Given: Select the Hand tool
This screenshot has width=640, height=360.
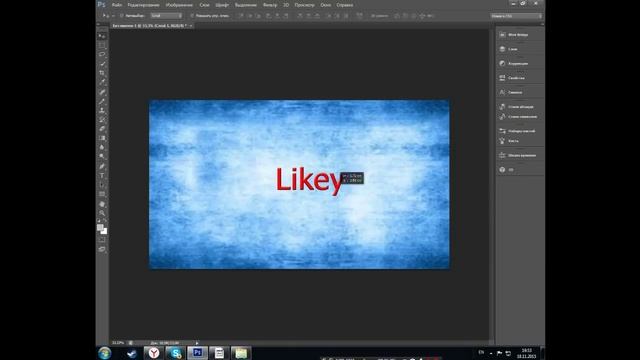Looking at the screenshot, I should pos(102,204).
